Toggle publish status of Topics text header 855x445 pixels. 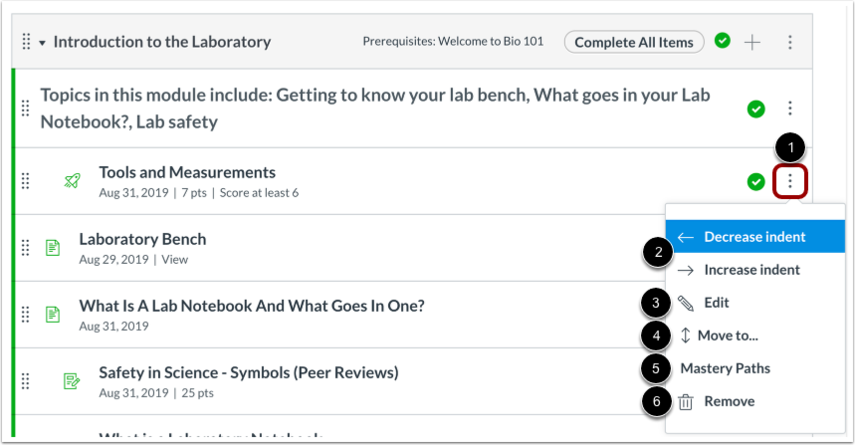[756, 109]
